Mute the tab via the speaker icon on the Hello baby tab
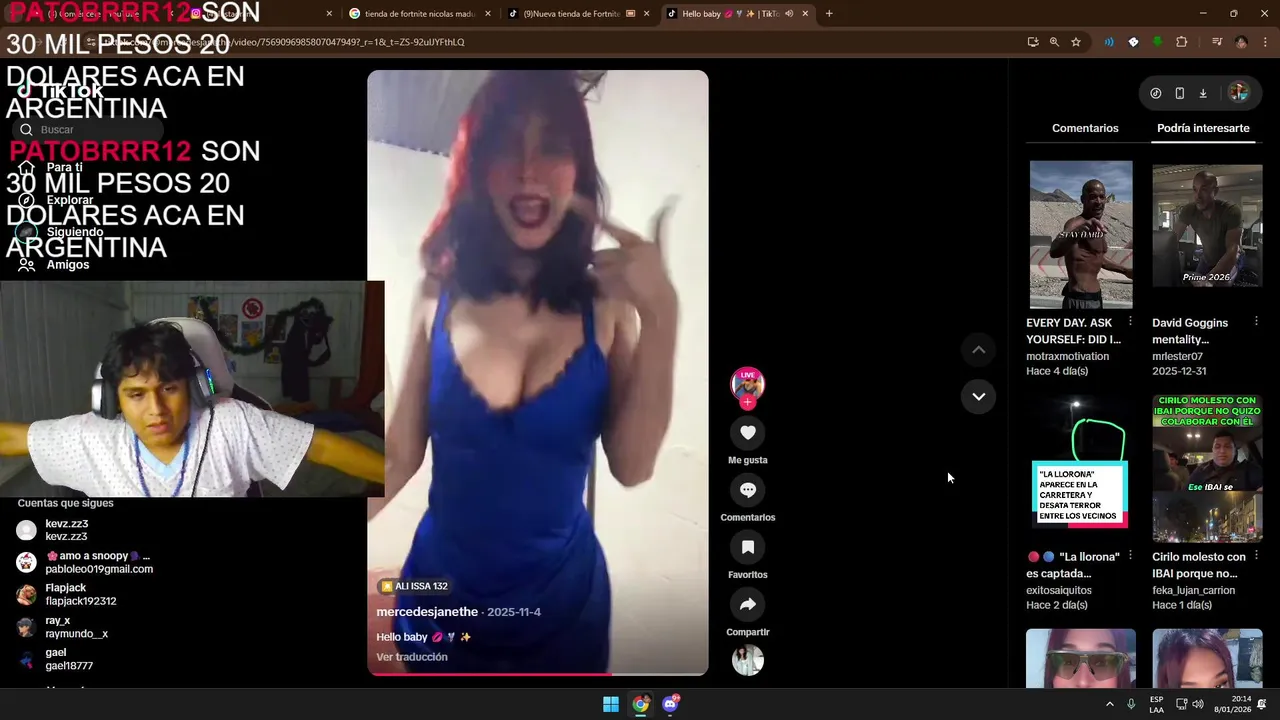Image resolution: width=1280 pixels, height=720 pixels. pos(789,14)
